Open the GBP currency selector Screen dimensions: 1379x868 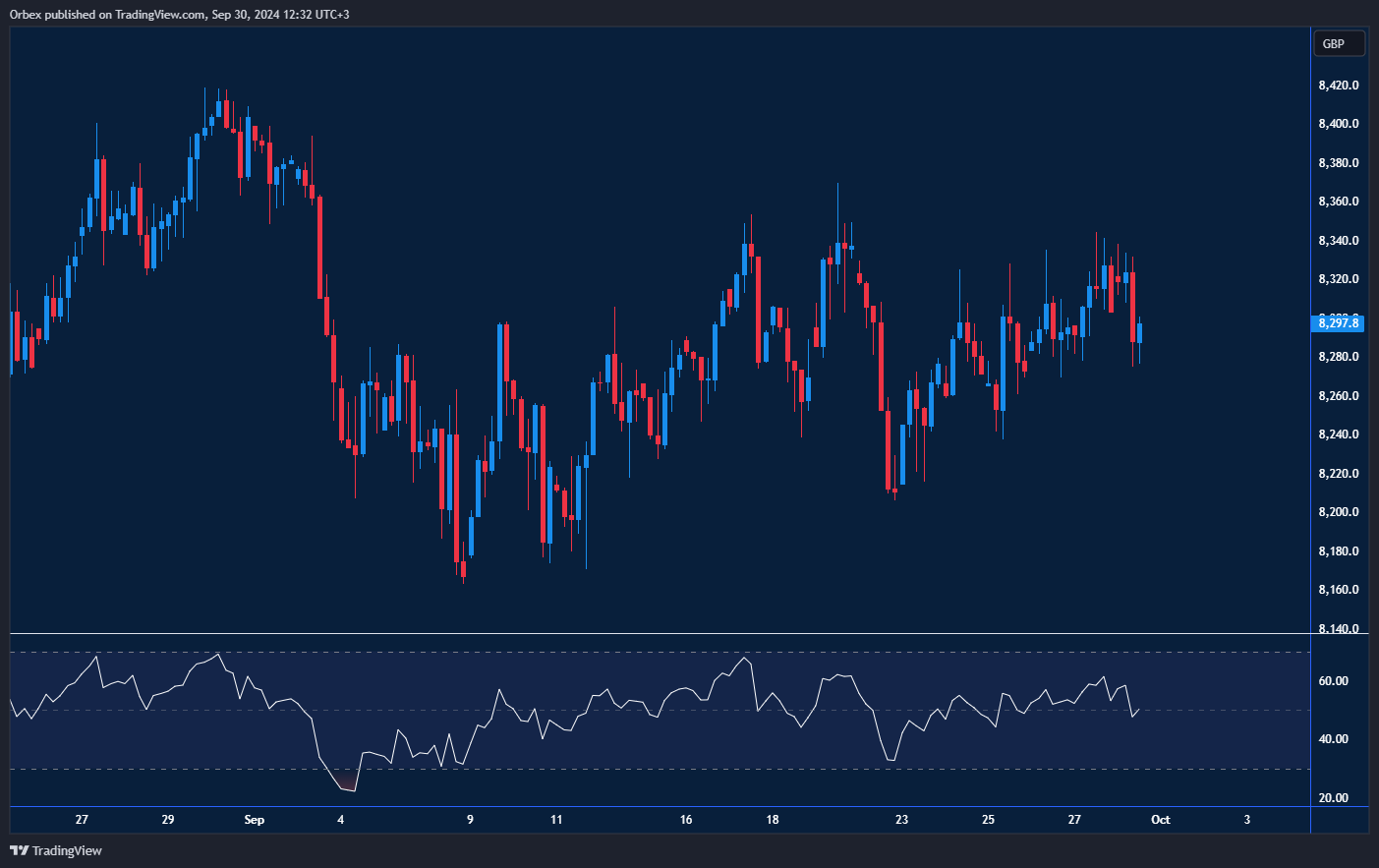pos(1338,43)
